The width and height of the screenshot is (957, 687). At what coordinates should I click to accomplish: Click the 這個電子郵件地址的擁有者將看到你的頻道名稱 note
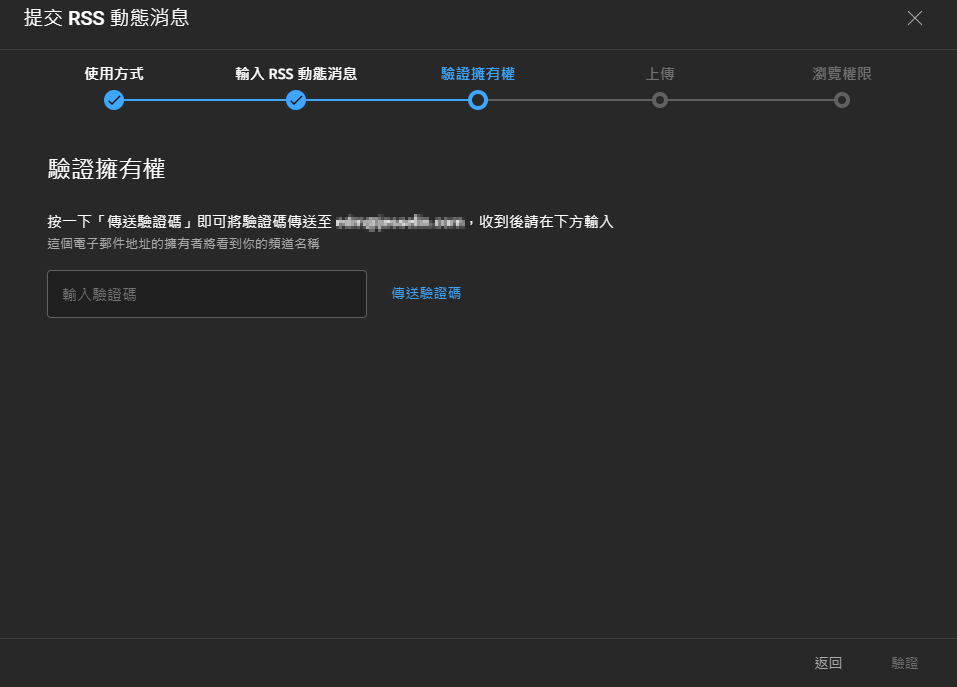pos(184,244)
